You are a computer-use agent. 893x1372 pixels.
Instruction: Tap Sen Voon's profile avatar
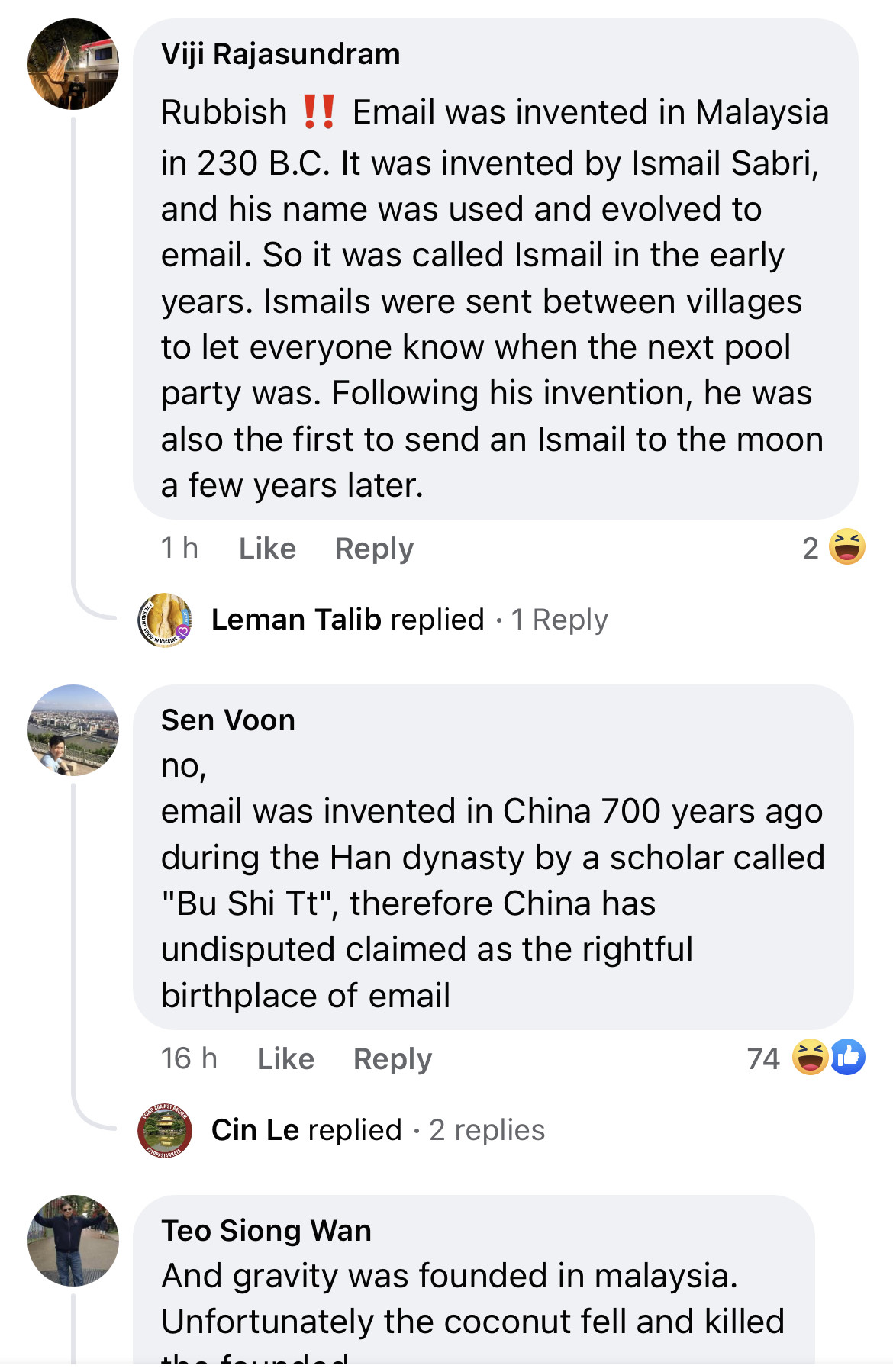73,730
